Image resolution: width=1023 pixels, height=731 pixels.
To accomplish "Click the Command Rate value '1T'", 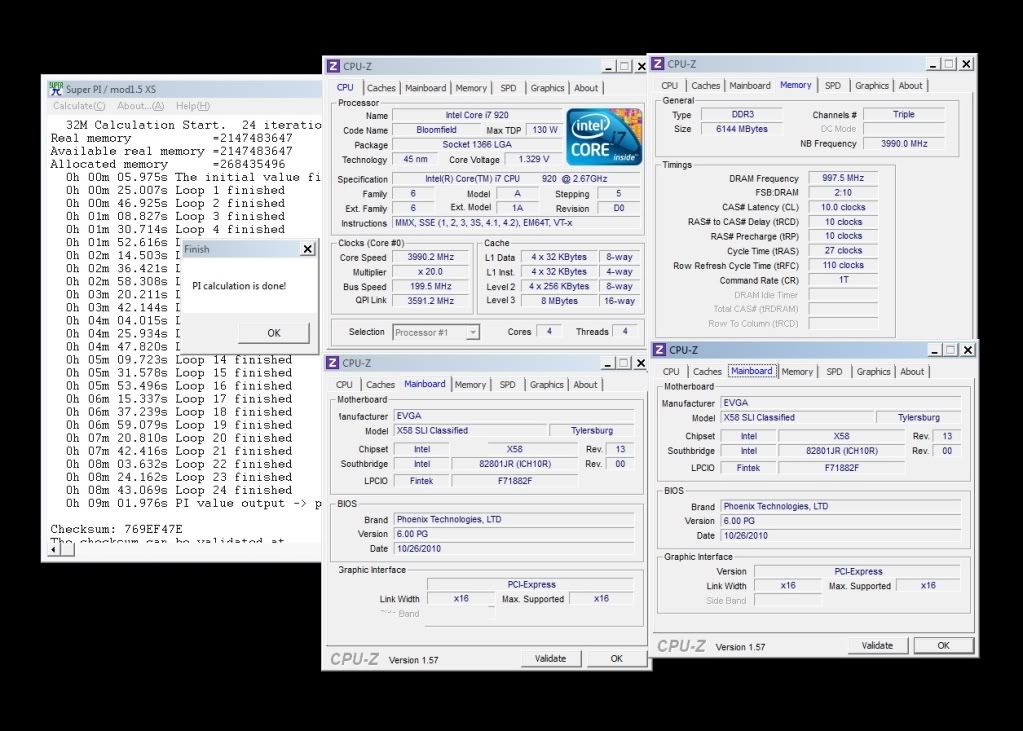I will 843,280.
